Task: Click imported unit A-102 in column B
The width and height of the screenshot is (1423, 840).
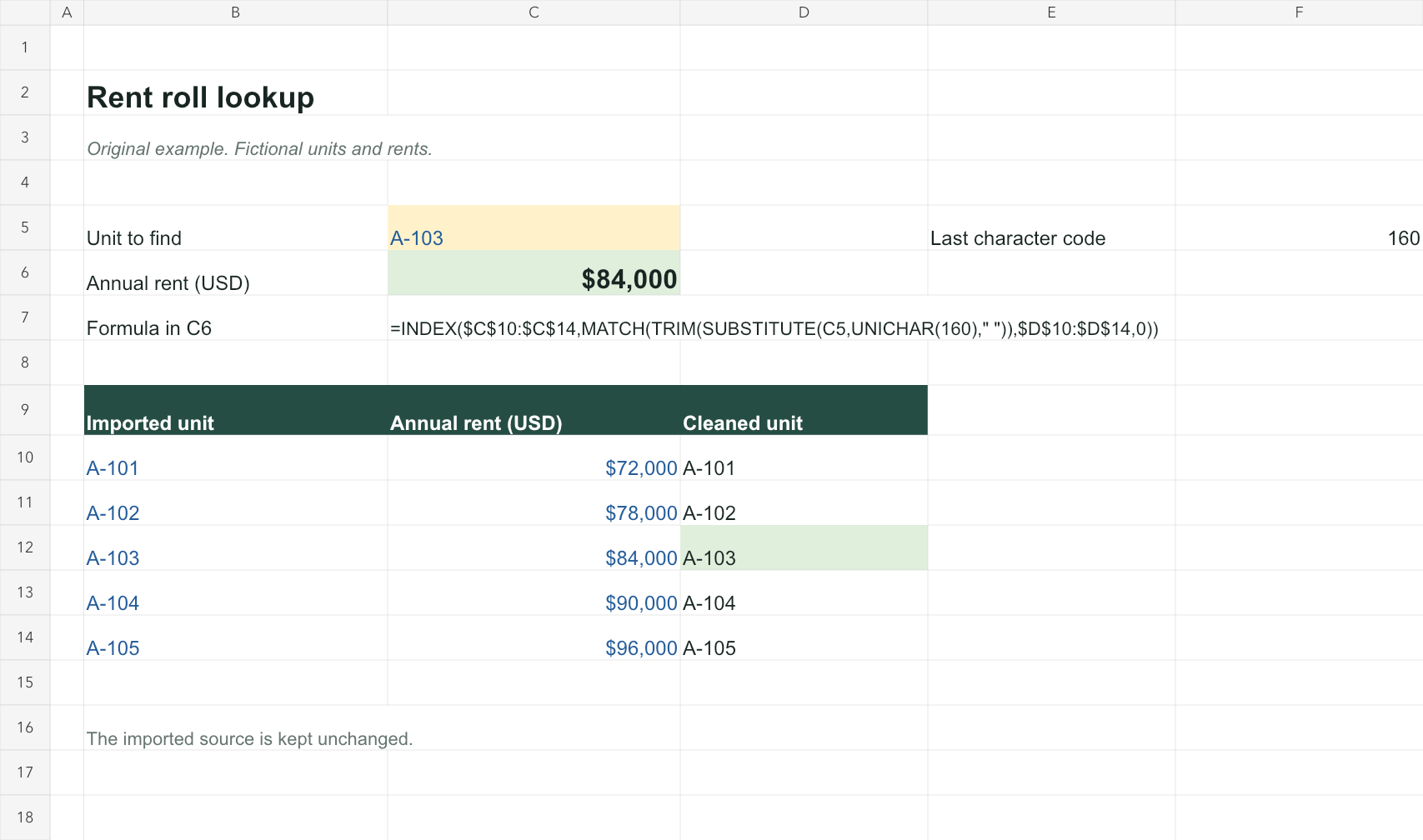Action: [235, 502]
